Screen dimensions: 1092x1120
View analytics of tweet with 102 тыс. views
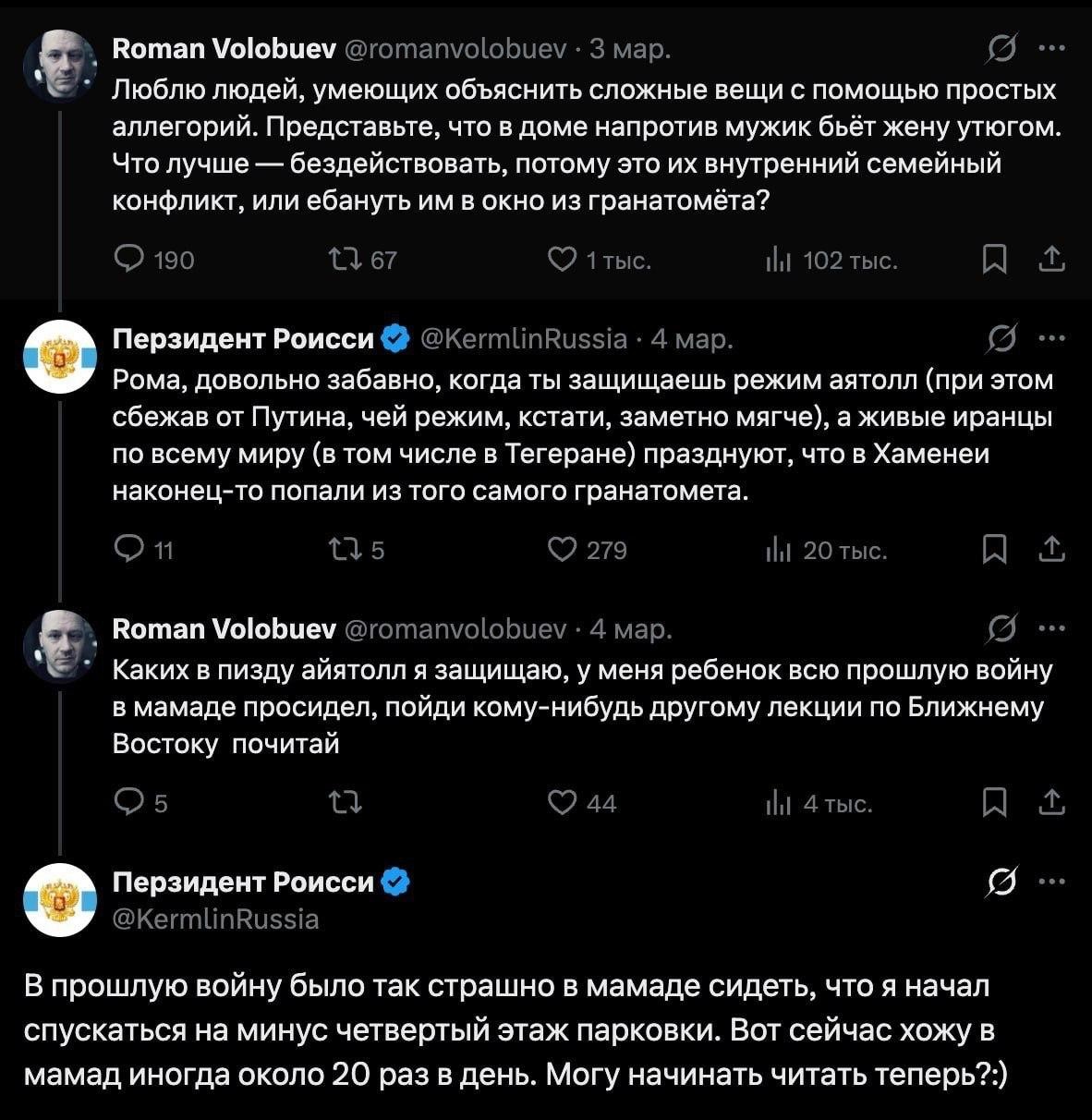(x=780, y=262)
